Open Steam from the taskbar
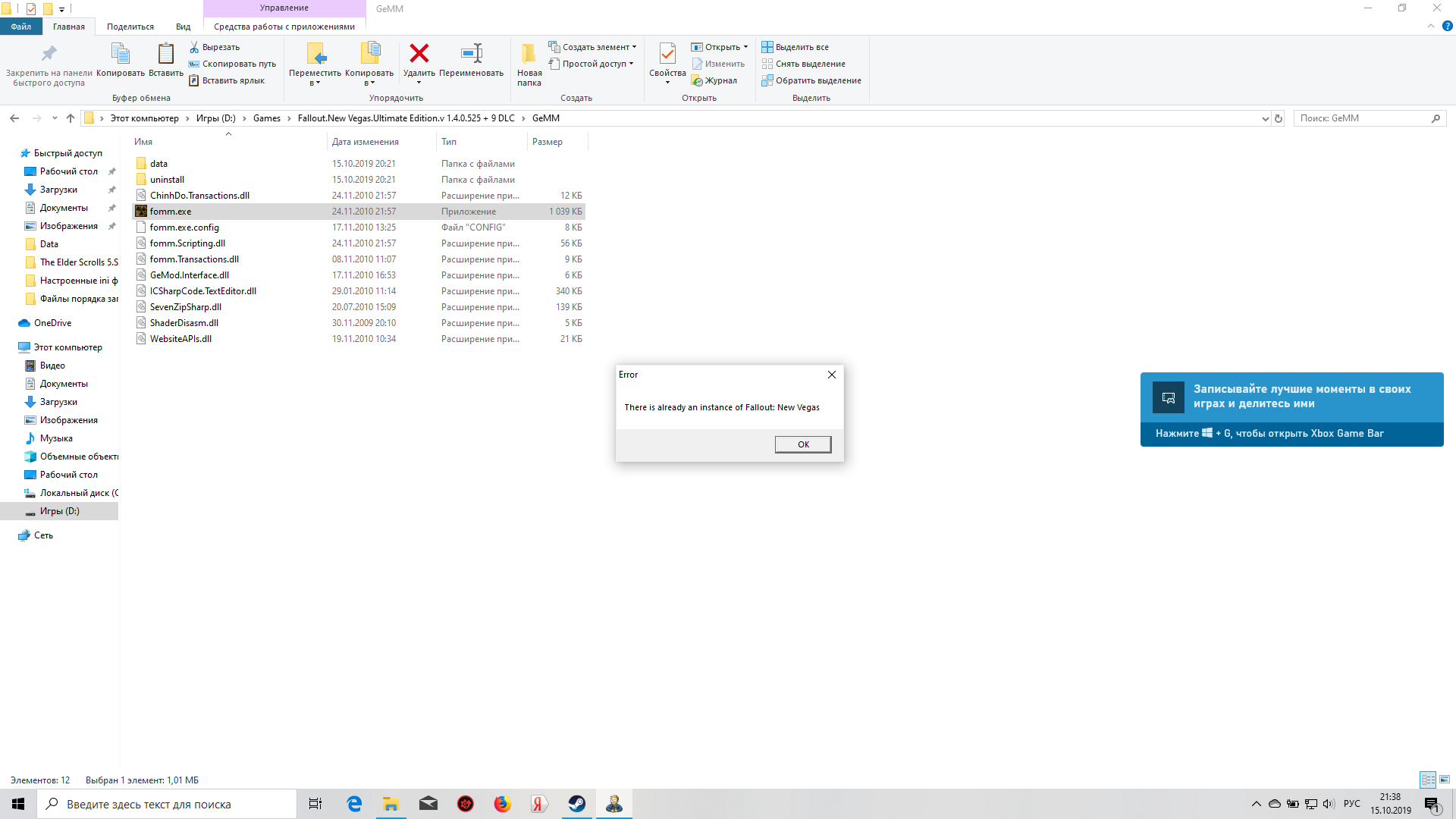This screenshot has width=1456, height=819. click(576, 804)
